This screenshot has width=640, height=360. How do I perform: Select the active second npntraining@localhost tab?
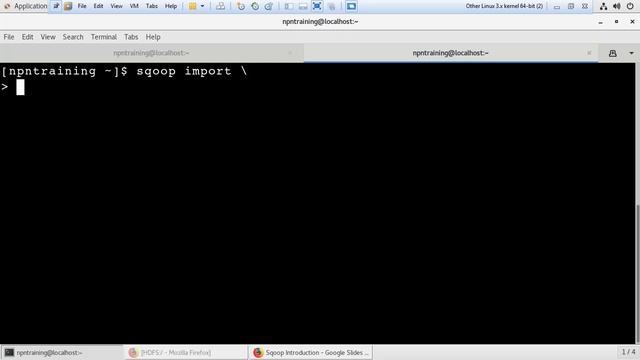(x=451, y=53)
